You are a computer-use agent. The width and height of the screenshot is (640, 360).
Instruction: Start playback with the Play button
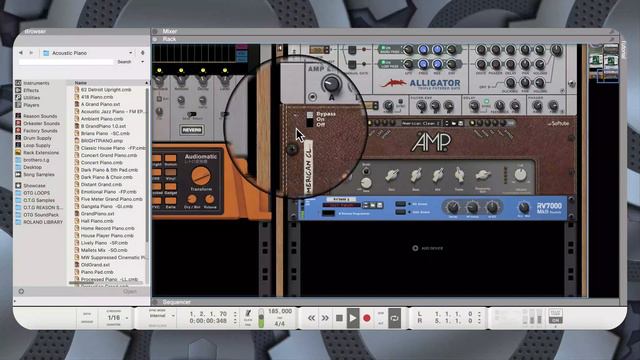click(353, 318)
